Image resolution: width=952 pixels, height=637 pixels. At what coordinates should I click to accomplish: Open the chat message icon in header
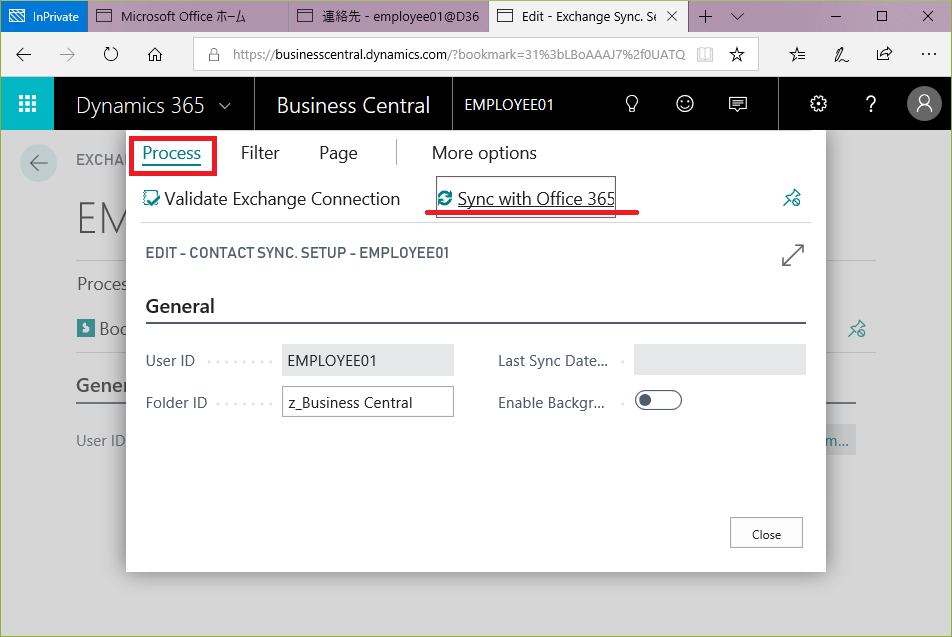click(x=738, y=104)
